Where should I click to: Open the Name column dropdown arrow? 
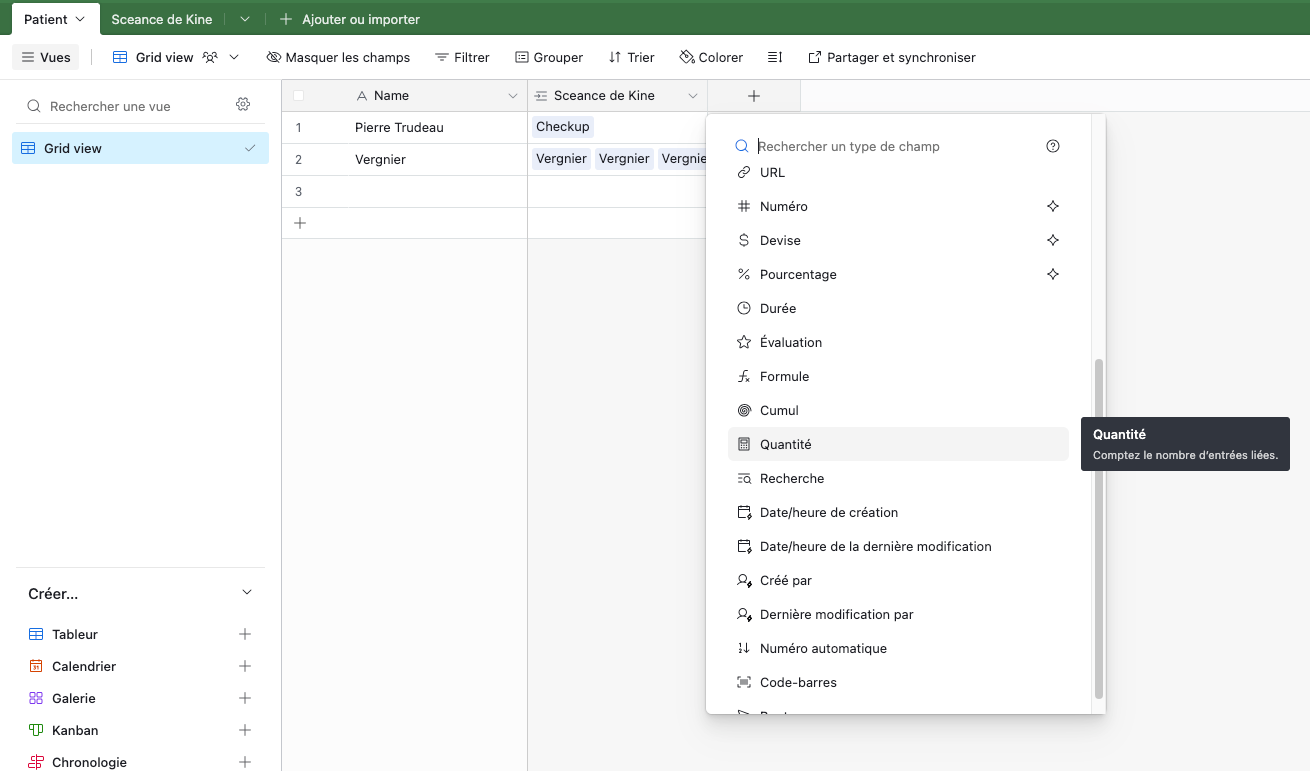(513, 96)
